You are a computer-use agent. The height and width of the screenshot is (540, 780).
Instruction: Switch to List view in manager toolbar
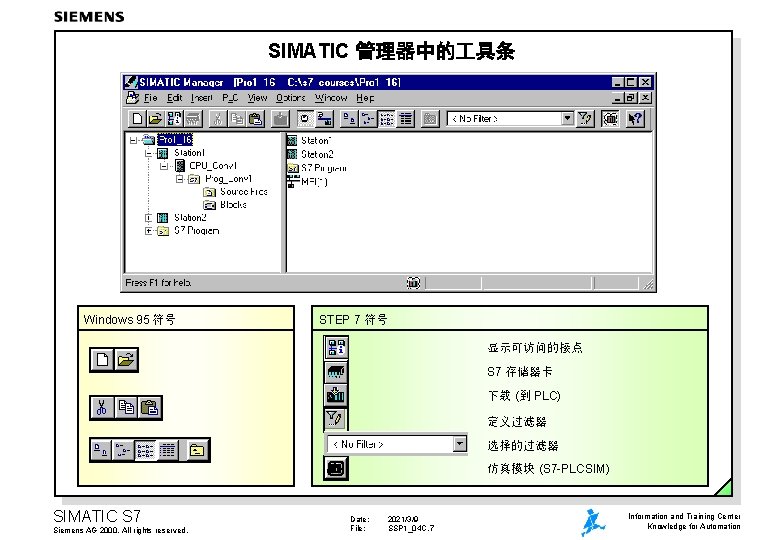pos(387,118)
